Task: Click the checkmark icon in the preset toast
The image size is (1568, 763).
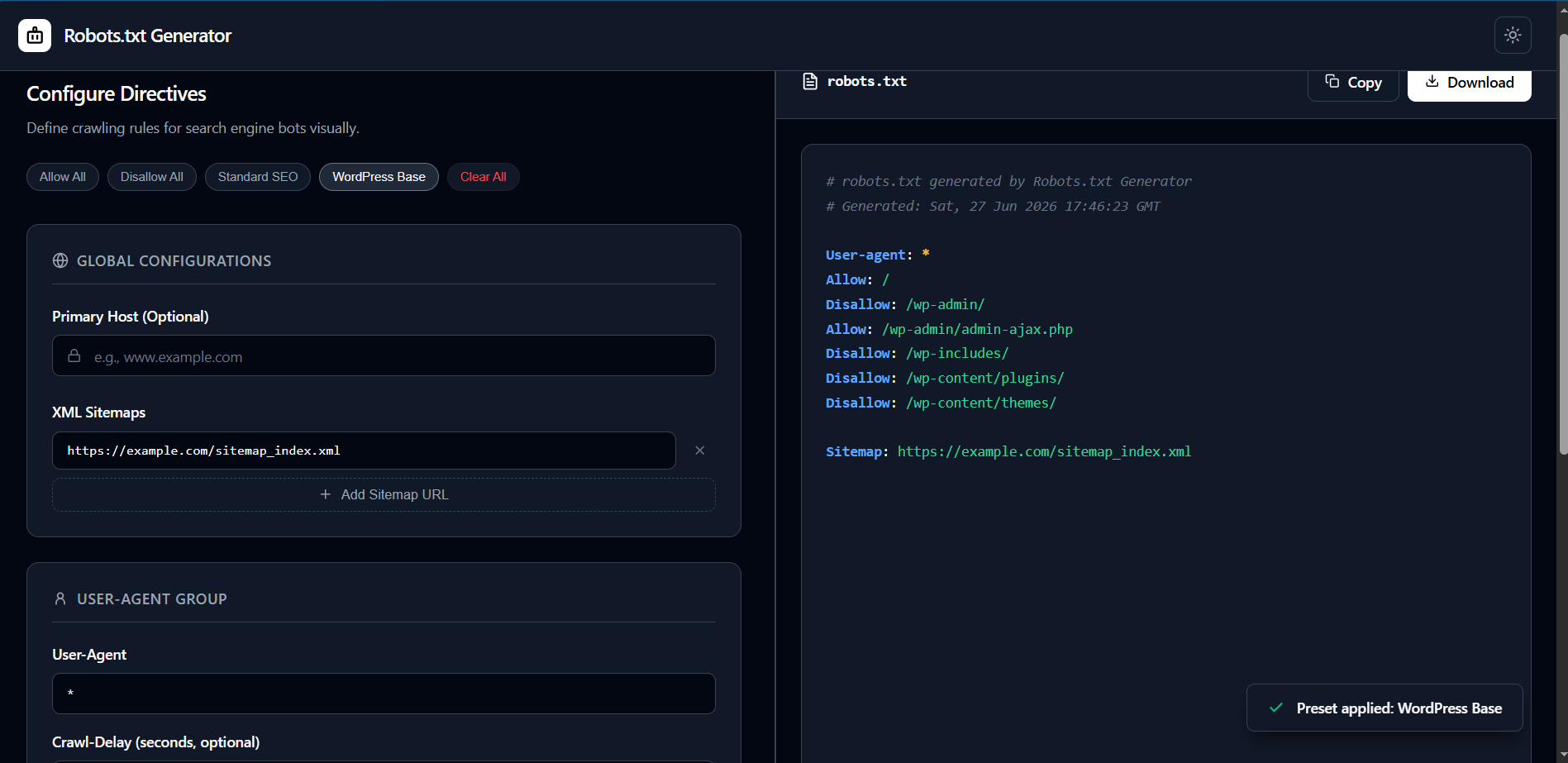Action: tap(1276, 708)
